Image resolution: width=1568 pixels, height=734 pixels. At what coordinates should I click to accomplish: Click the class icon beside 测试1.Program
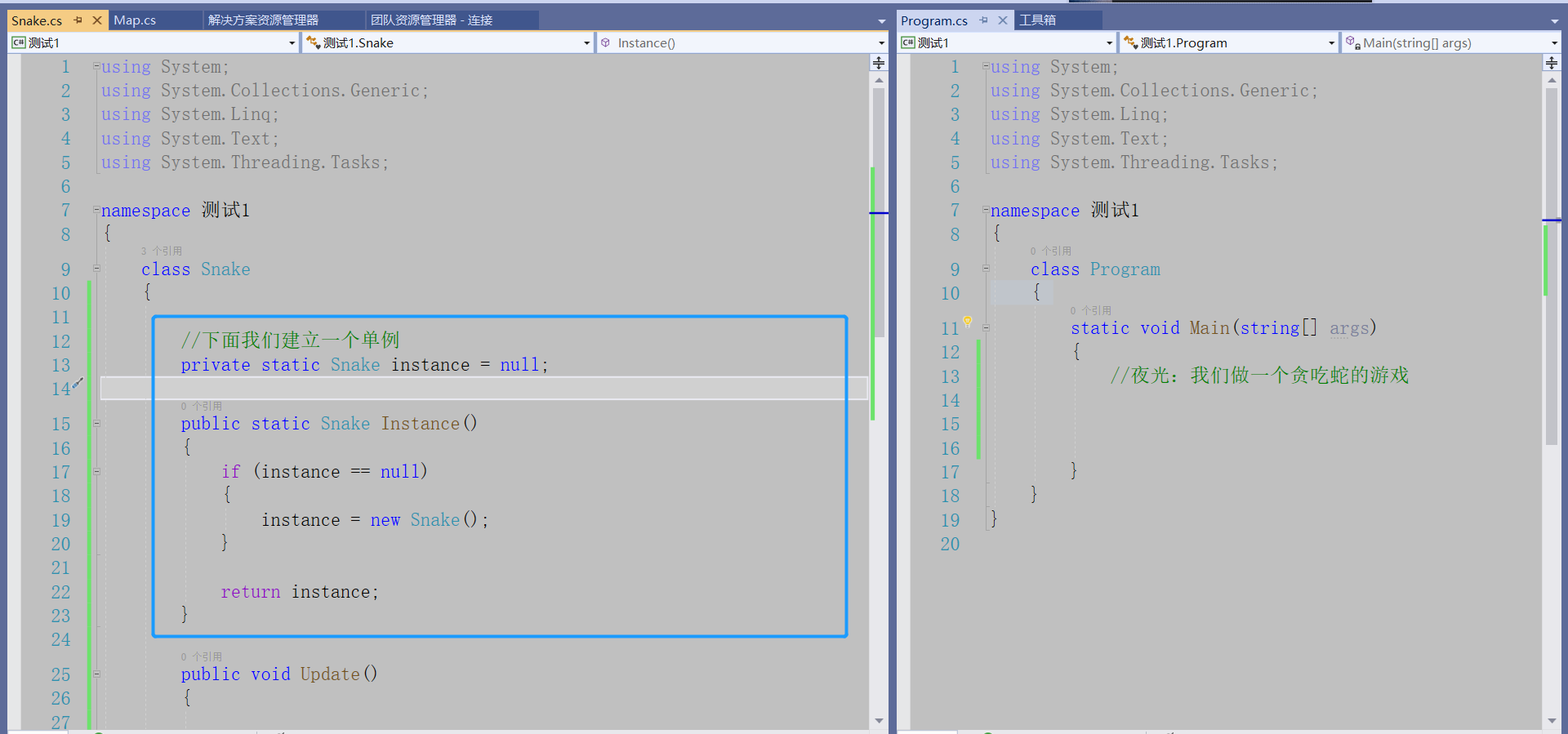coord(1130,42)
